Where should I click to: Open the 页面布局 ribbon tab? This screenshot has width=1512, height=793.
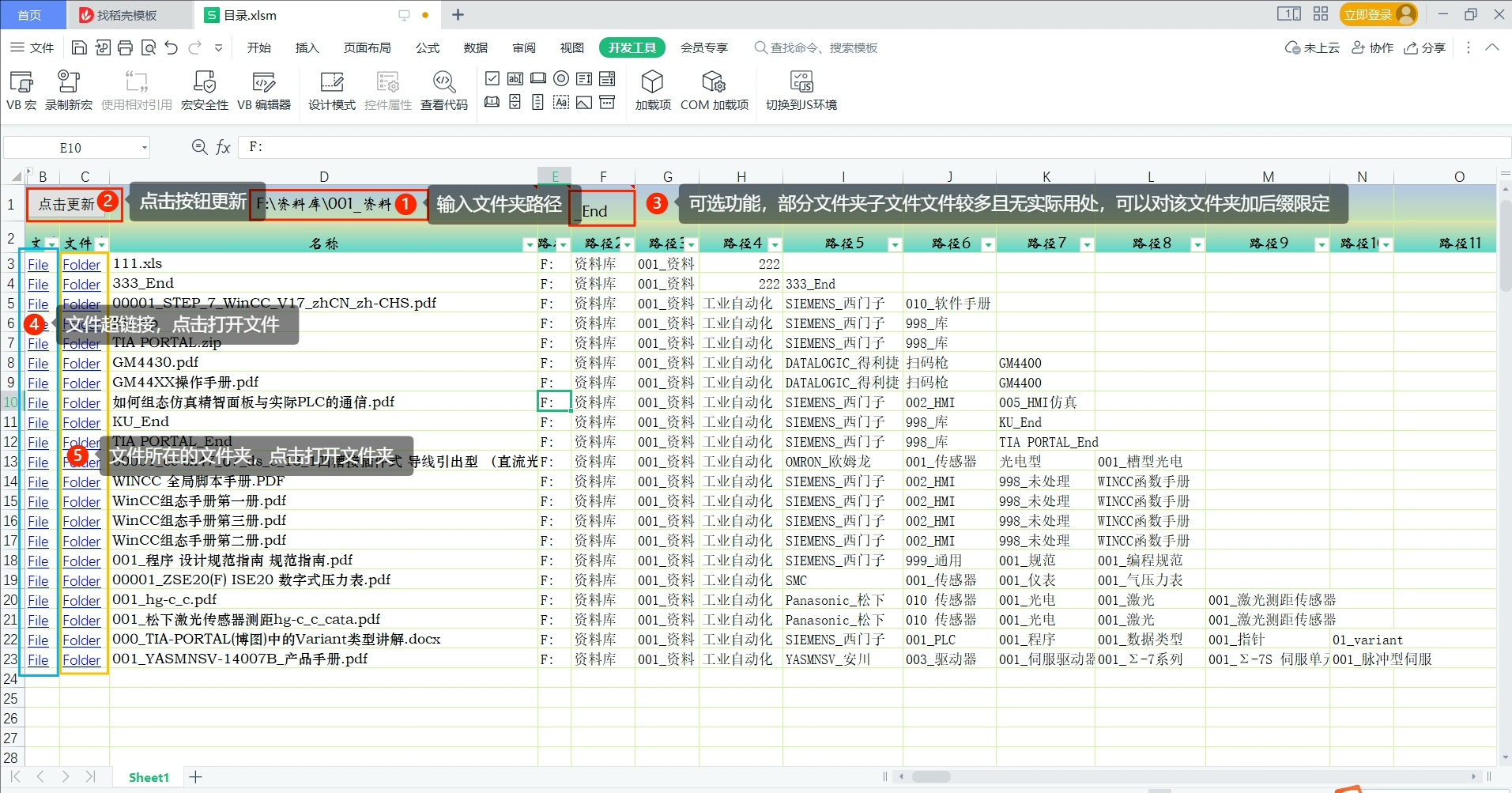[x=367, y=48]
